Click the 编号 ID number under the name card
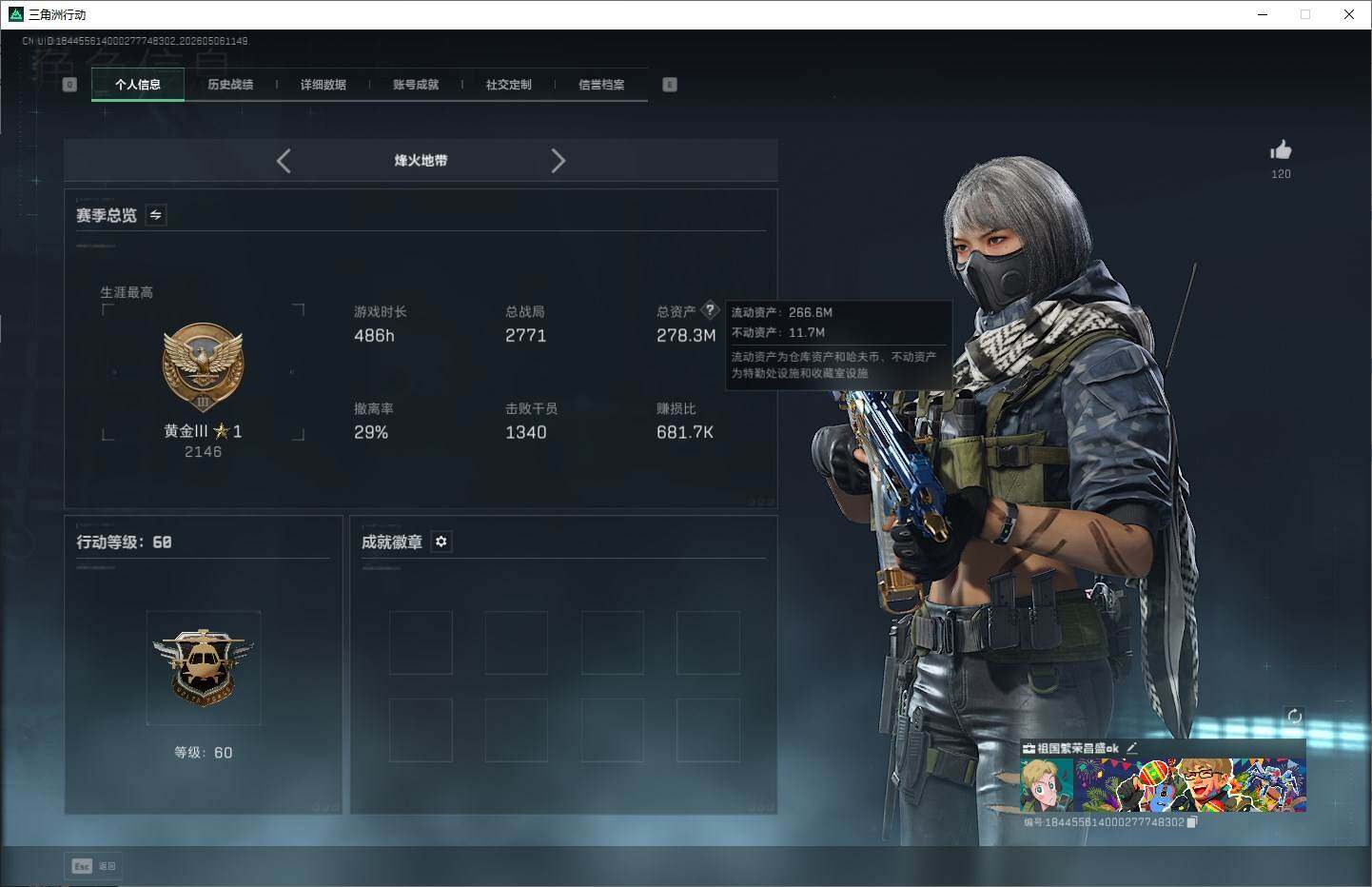Viewport: 1372px width, 887px height. [1104, 822]
